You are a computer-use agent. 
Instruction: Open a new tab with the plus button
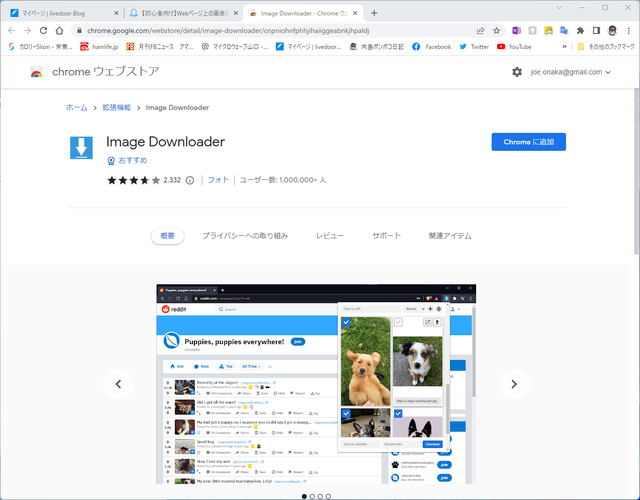coord(374,13)
